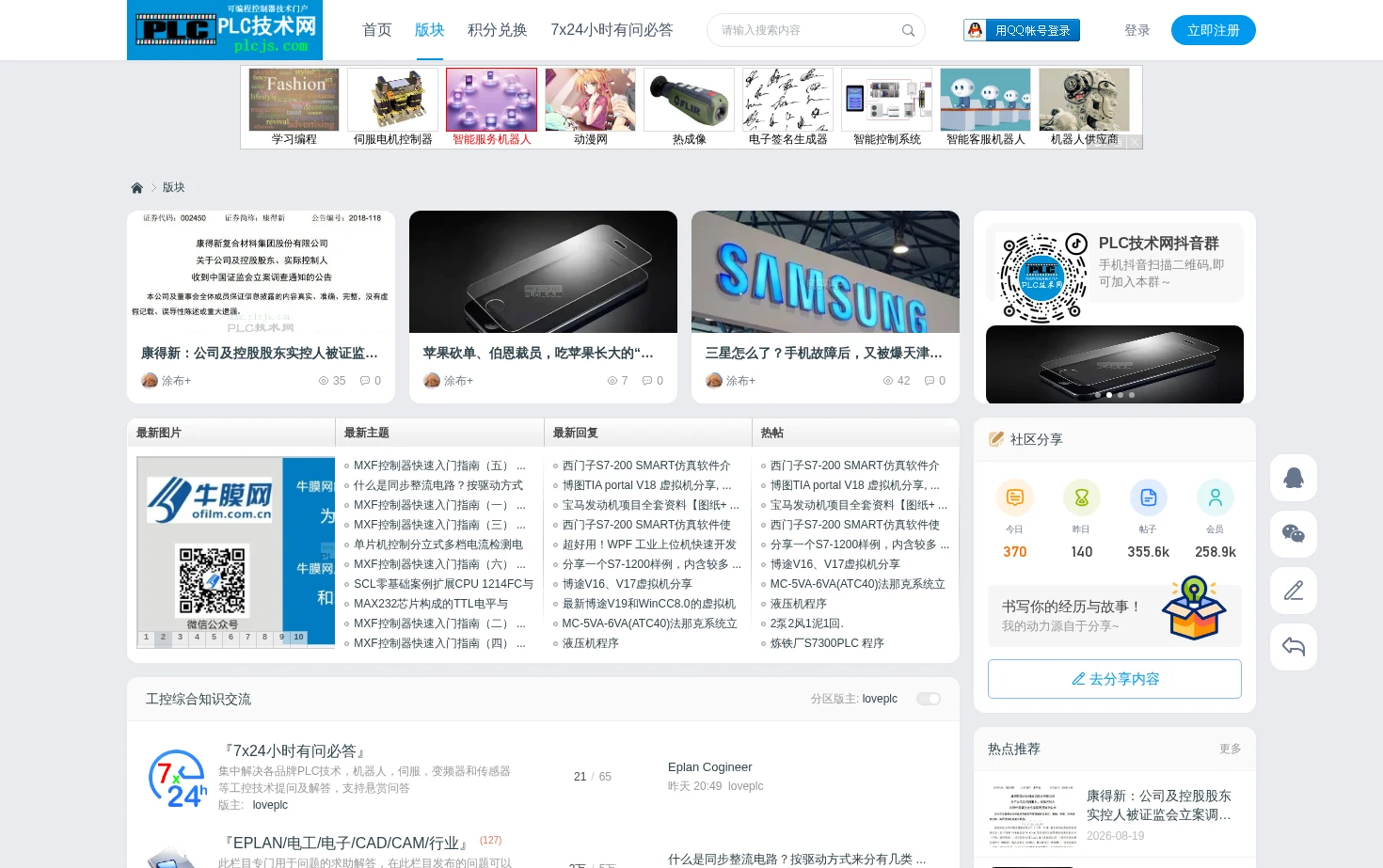Select slide 1 in image slideshow pager
The image size is (1383, 868).
[146, 638]
